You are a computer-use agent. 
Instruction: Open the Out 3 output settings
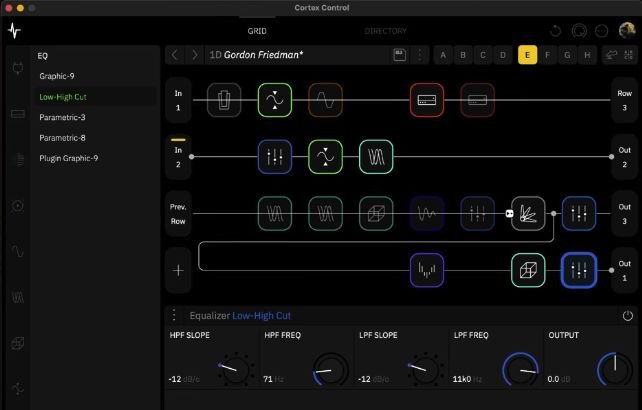pyautogui.click(x=624, y=213)
